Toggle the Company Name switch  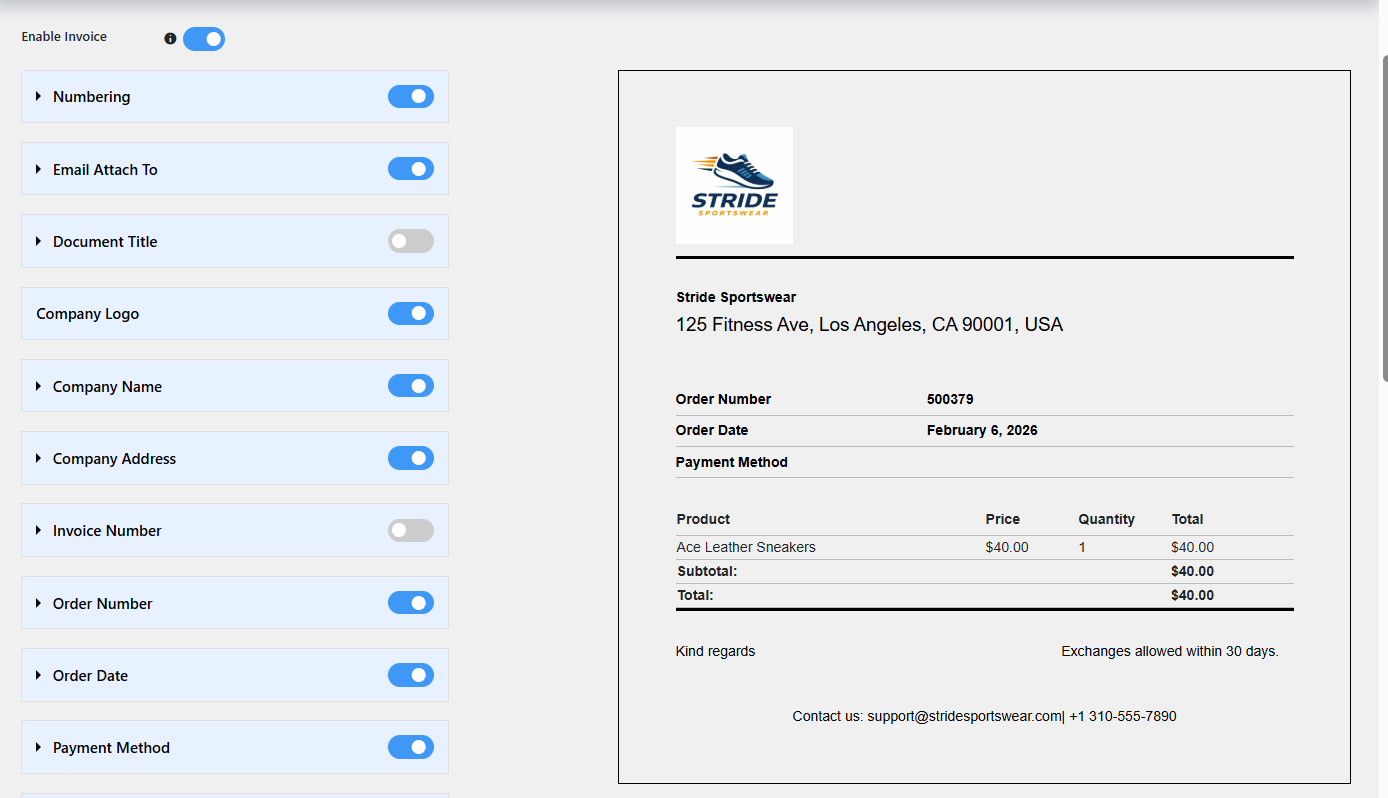click(x=411, y=386)
